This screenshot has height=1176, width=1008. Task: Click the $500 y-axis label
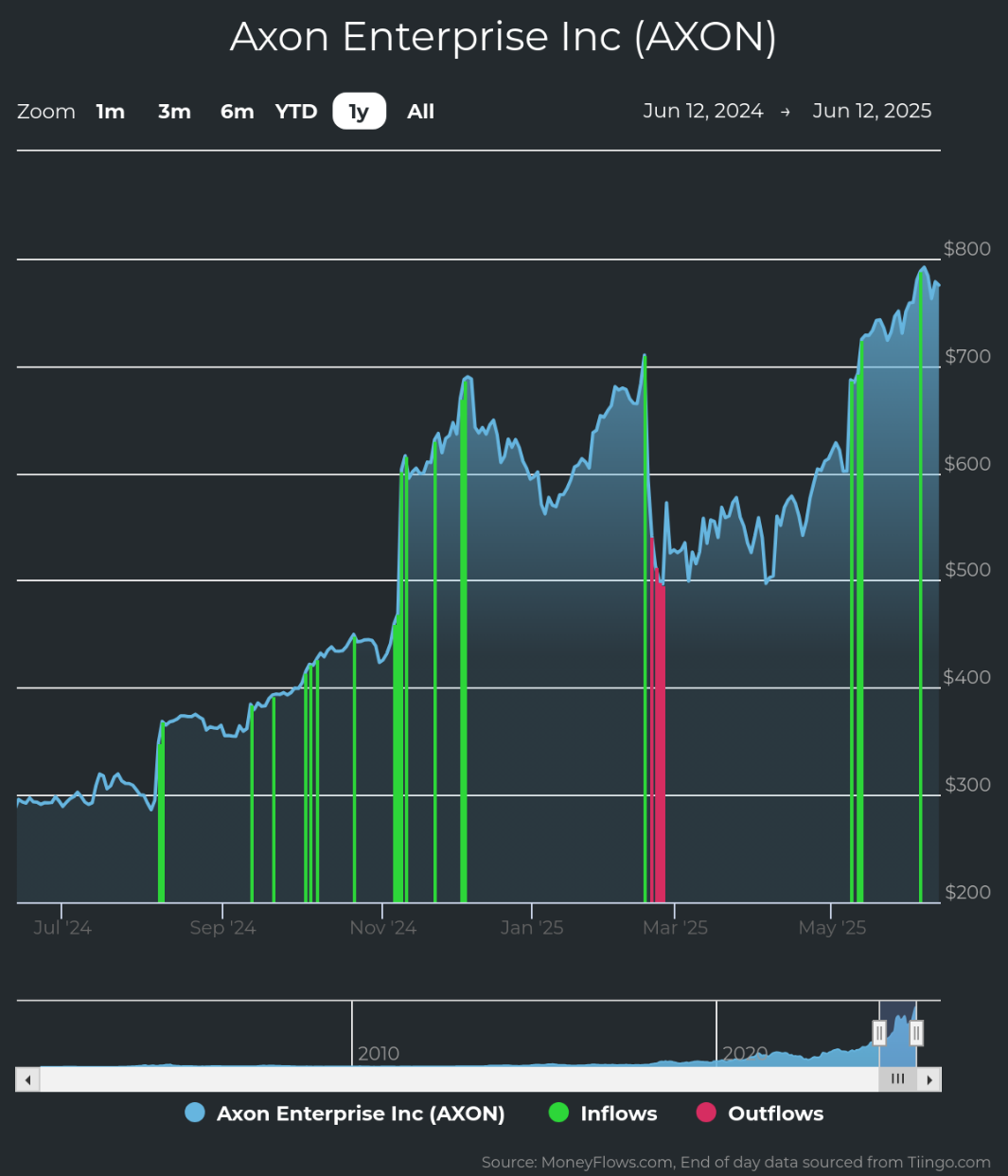point(967,569)
